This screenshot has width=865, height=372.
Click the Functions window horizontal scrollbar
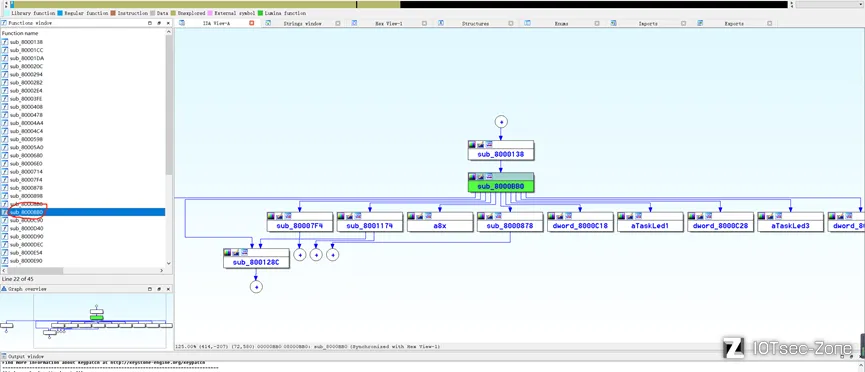pos(84,270)
